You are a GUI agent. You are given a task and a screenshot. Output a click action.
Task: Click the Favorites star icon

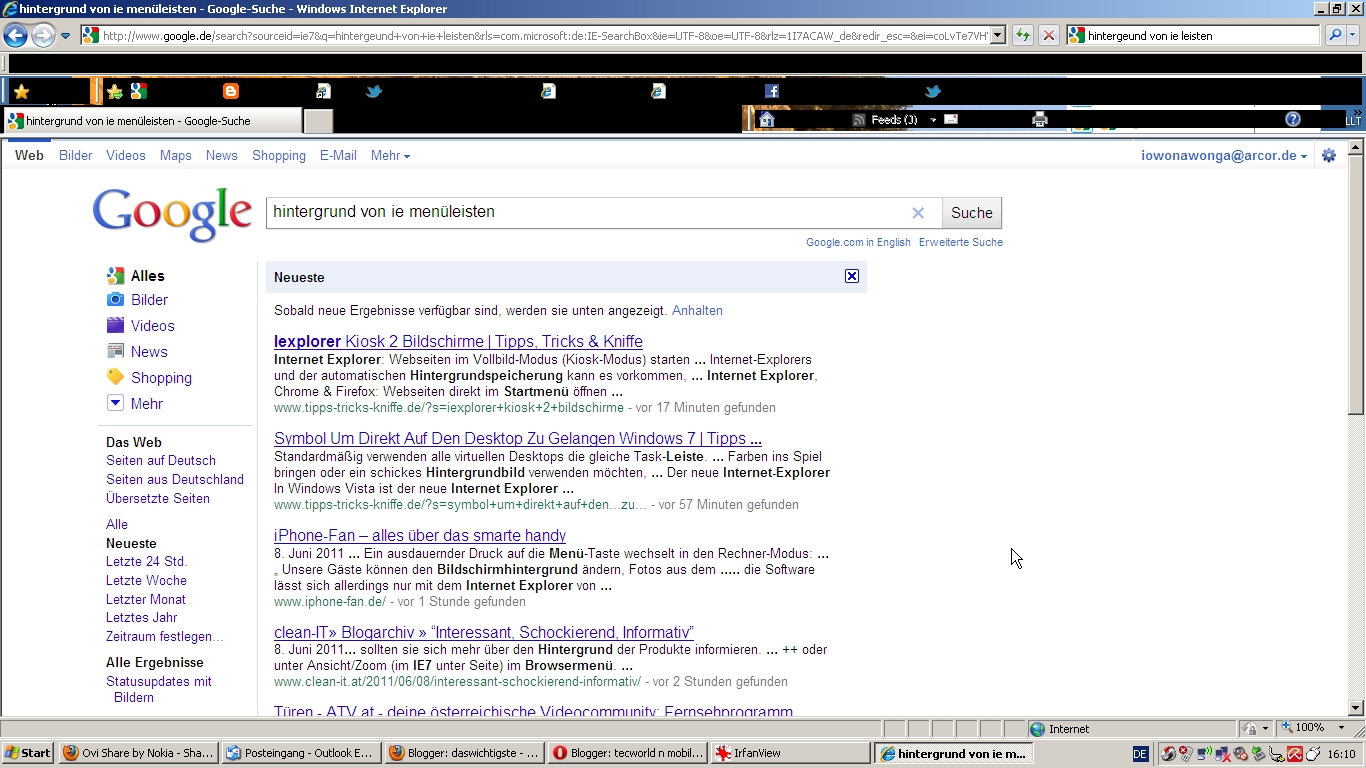tap(21, 92)
